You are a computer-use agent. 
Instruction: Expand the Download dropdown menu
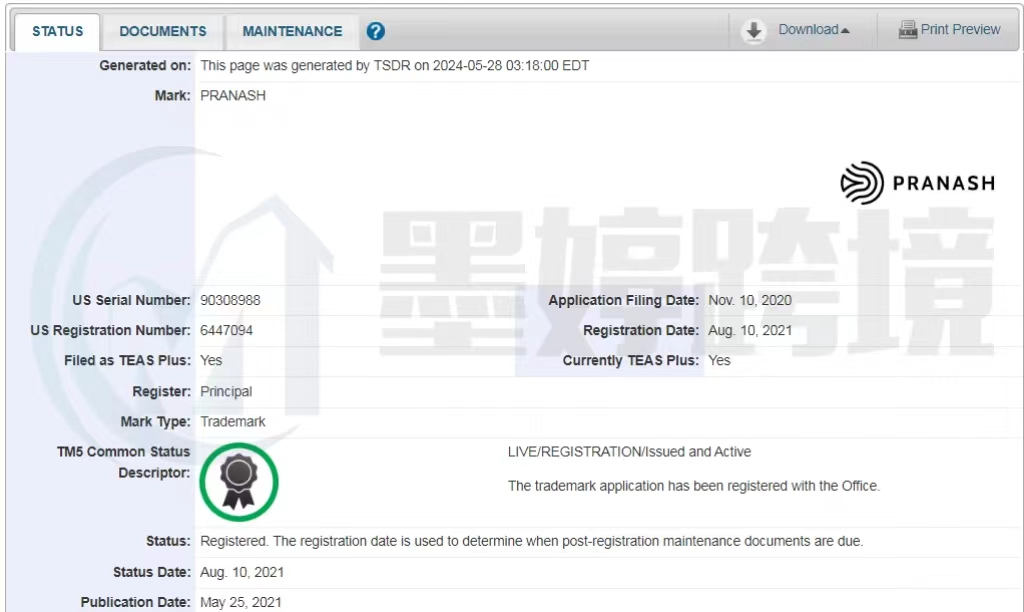pos(814,29)
